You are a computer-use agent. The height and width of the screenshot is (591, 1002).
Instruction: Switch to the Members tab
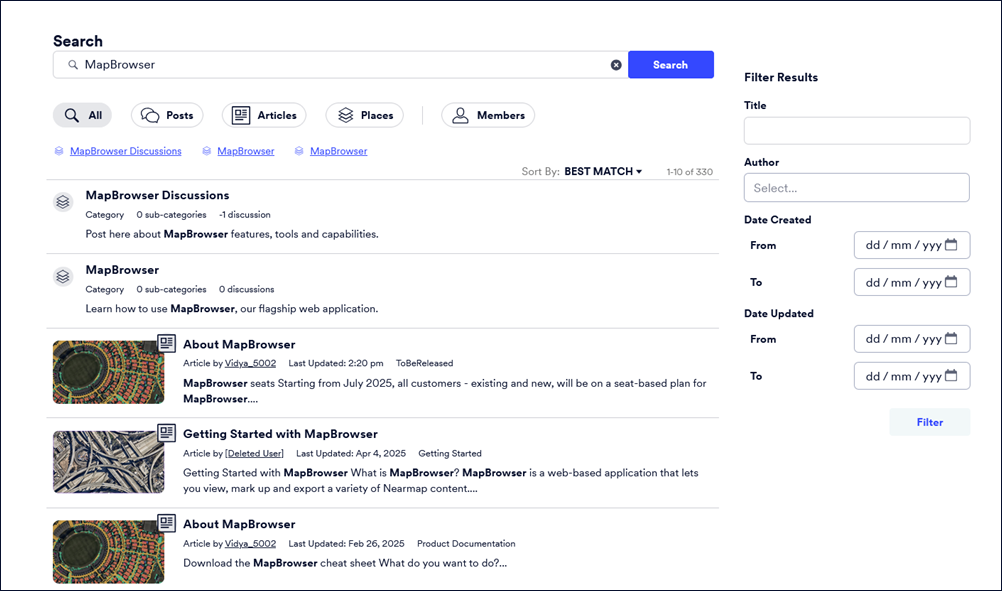[488, 115]
